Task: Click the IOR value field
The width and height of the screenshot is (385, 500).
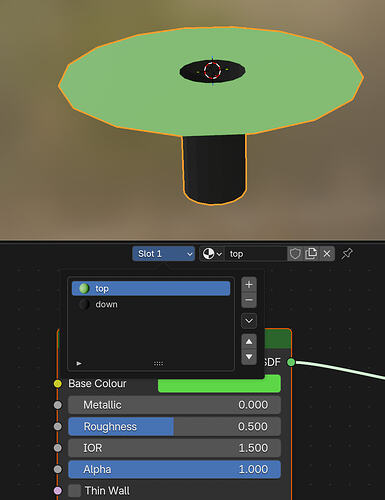Action: (x=174, y=448)
